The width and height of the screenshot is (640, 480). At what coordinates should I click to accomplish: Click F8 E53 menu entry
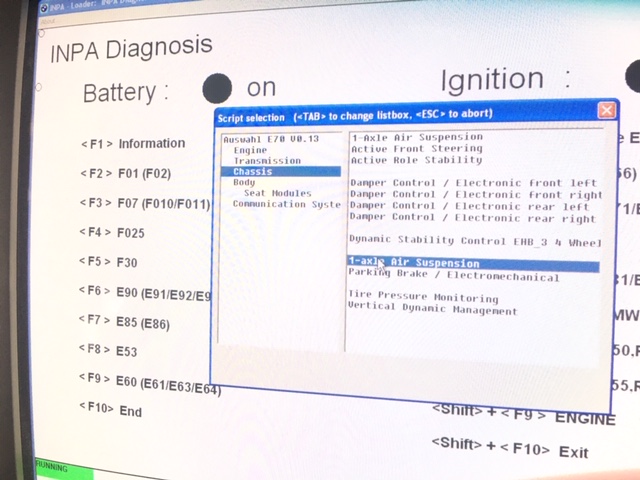(x=107, y=350)
